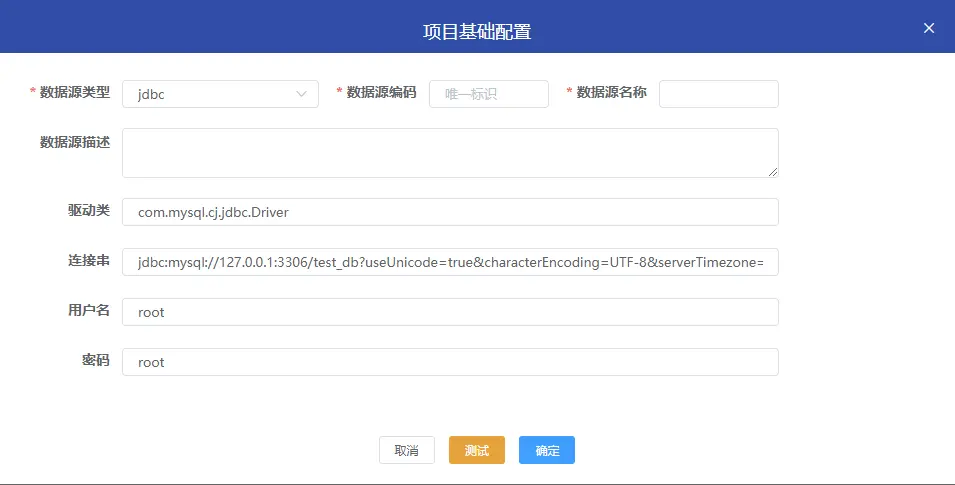Click the 密码 input field

click(449, 362)
